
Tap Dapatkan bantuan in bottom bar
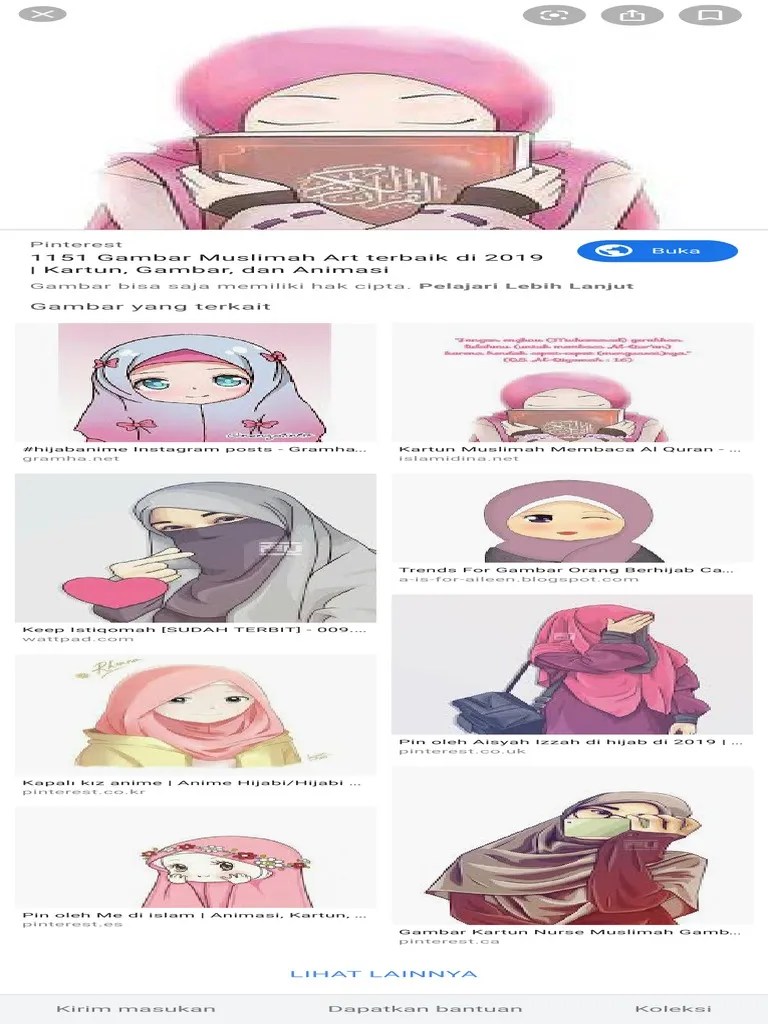click(x=425, y=1009)
